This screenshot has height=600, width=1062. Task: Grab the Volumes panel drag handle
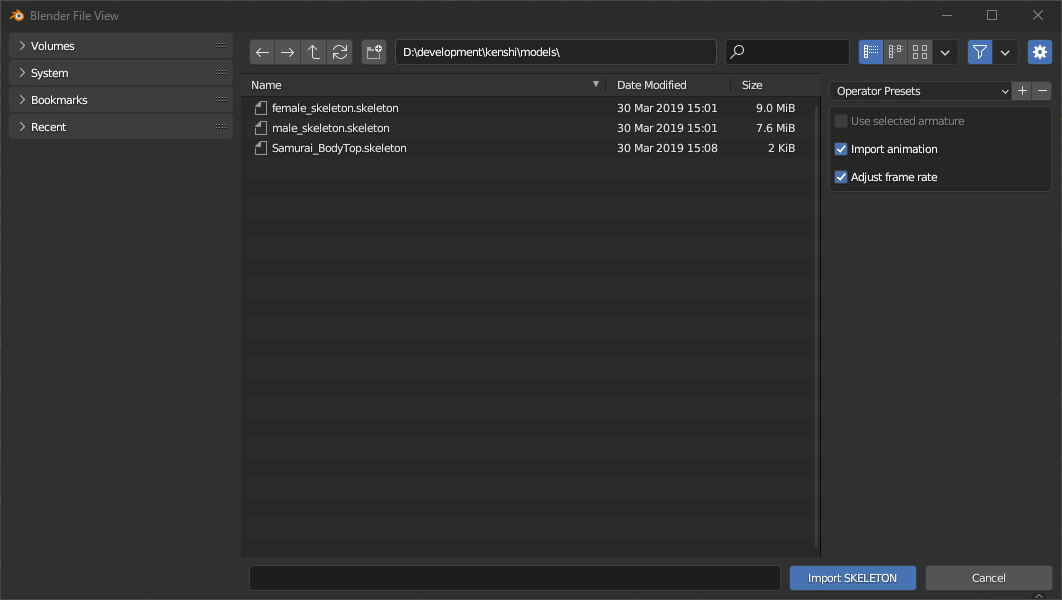[221, 45]
